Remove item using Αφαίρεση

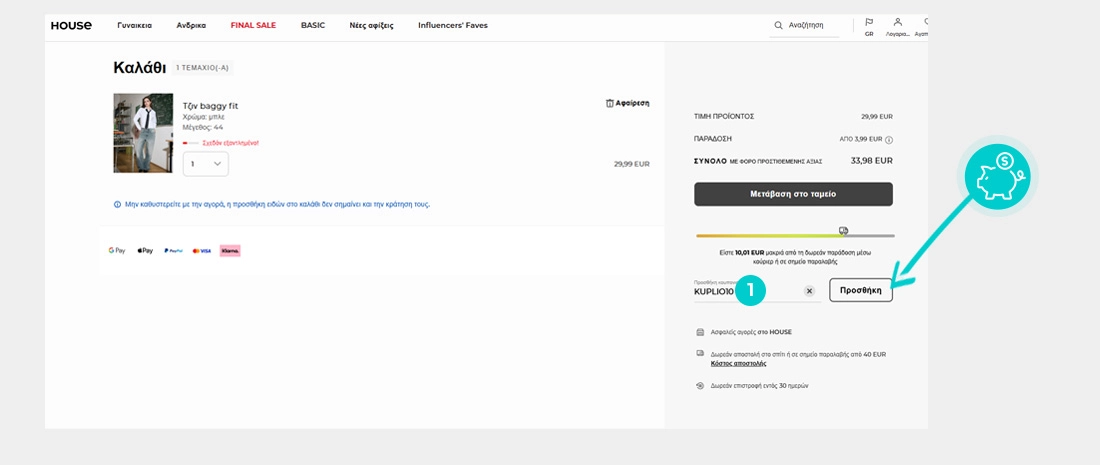[x=627, y=103]
